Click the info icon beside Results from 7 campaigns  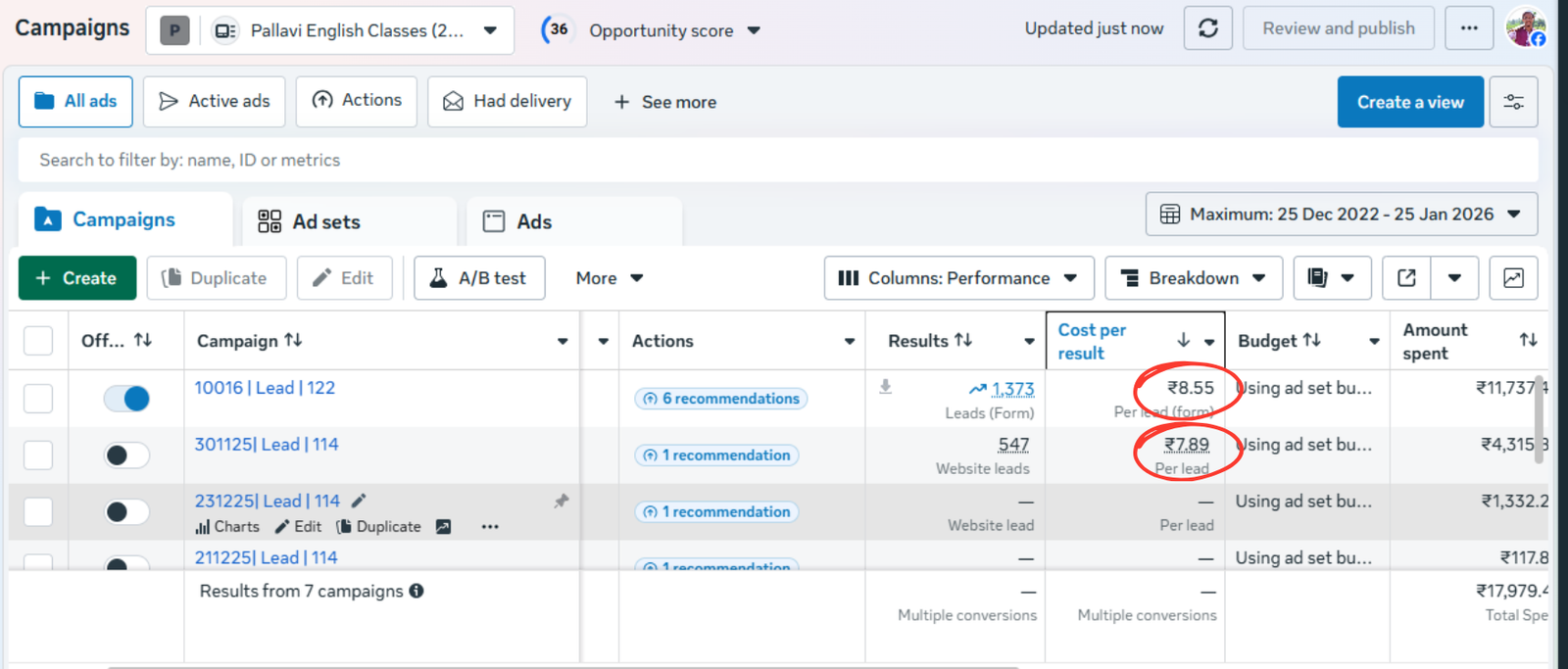coord(416,591)
